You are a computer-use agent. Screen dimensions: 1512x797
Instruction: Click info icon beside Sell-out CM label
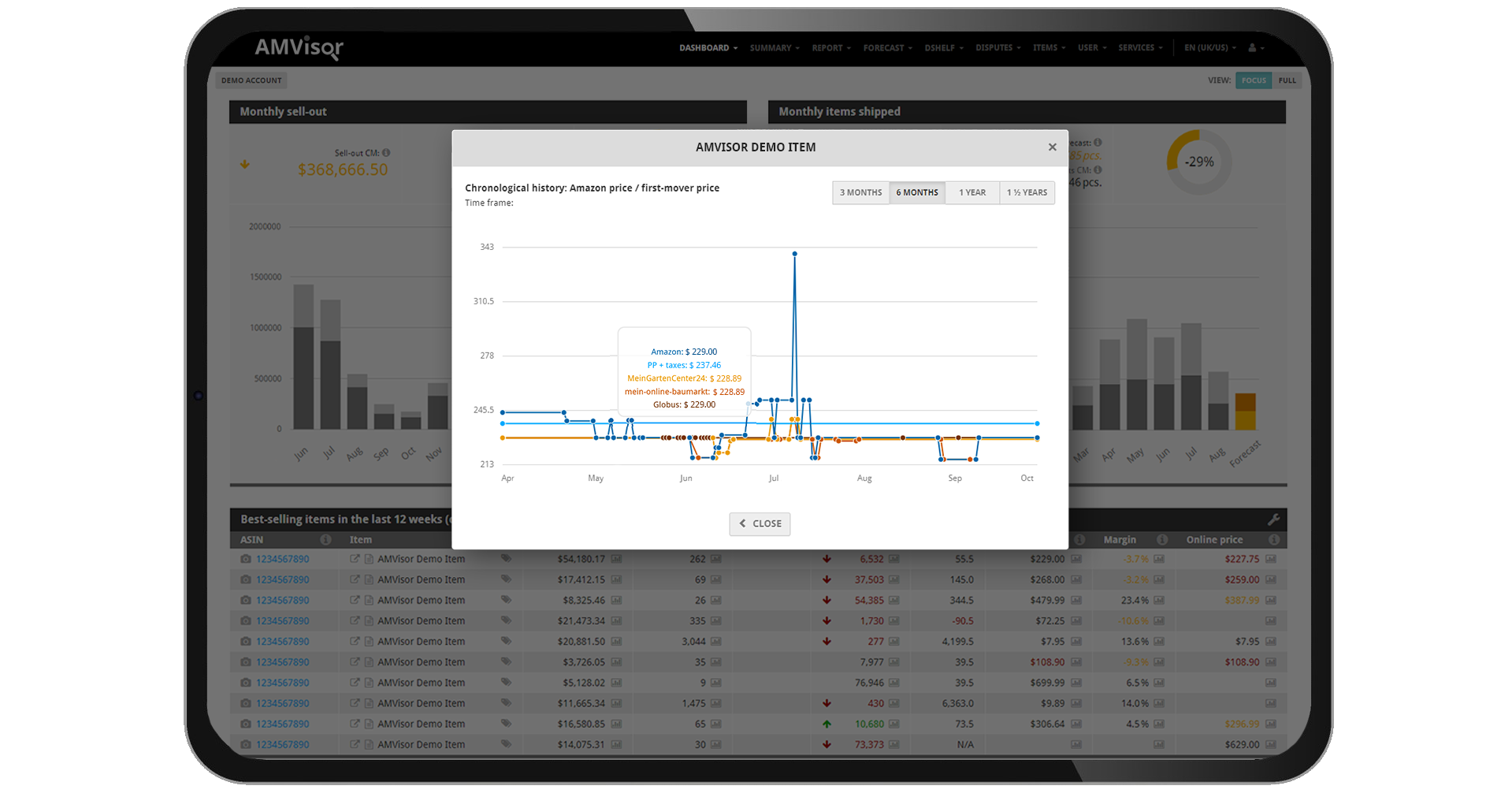click(x=386, y=153)
